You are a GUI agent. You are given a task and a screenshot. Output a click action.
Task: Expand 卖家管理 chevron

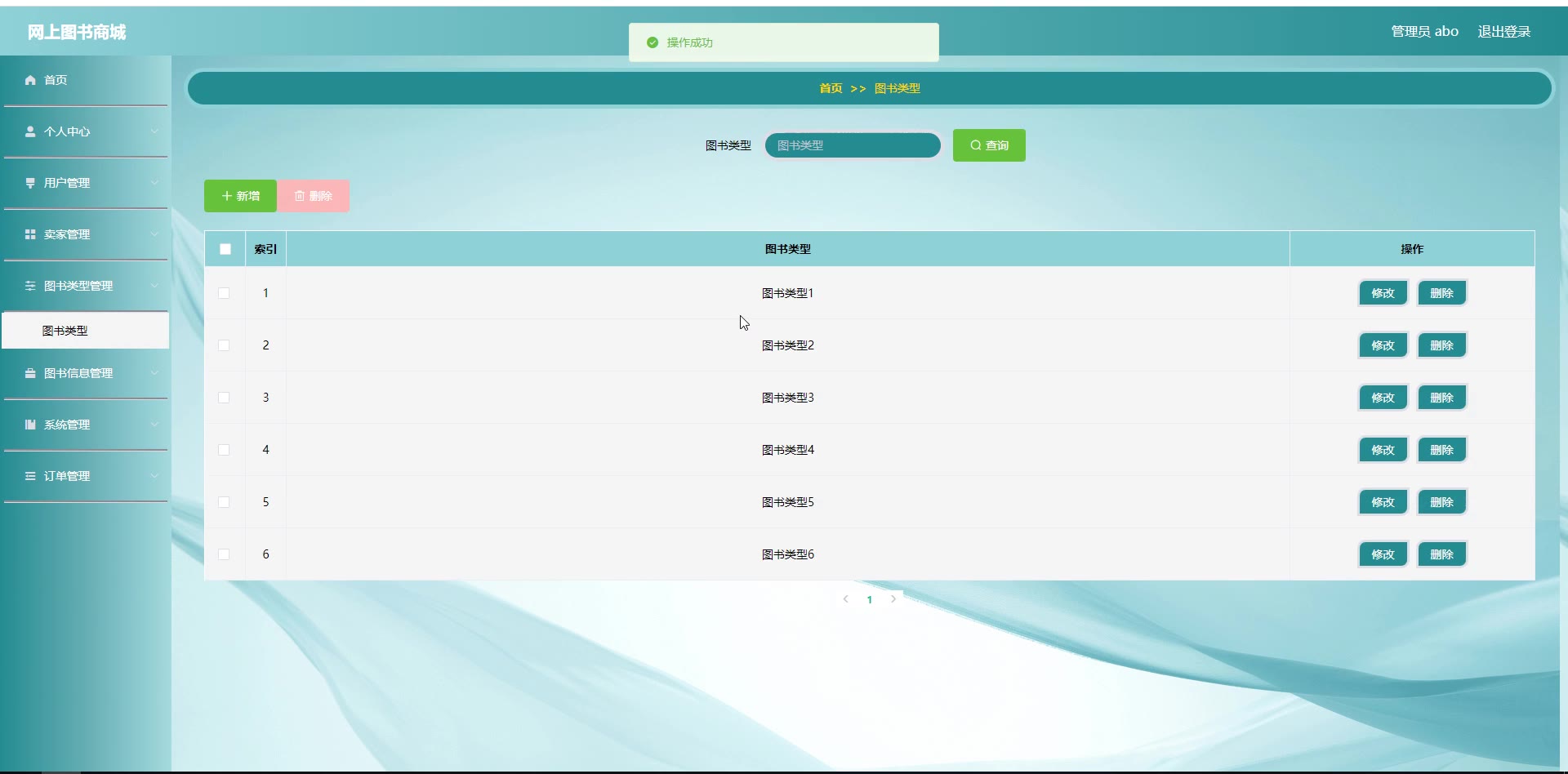tap(154, 234)
